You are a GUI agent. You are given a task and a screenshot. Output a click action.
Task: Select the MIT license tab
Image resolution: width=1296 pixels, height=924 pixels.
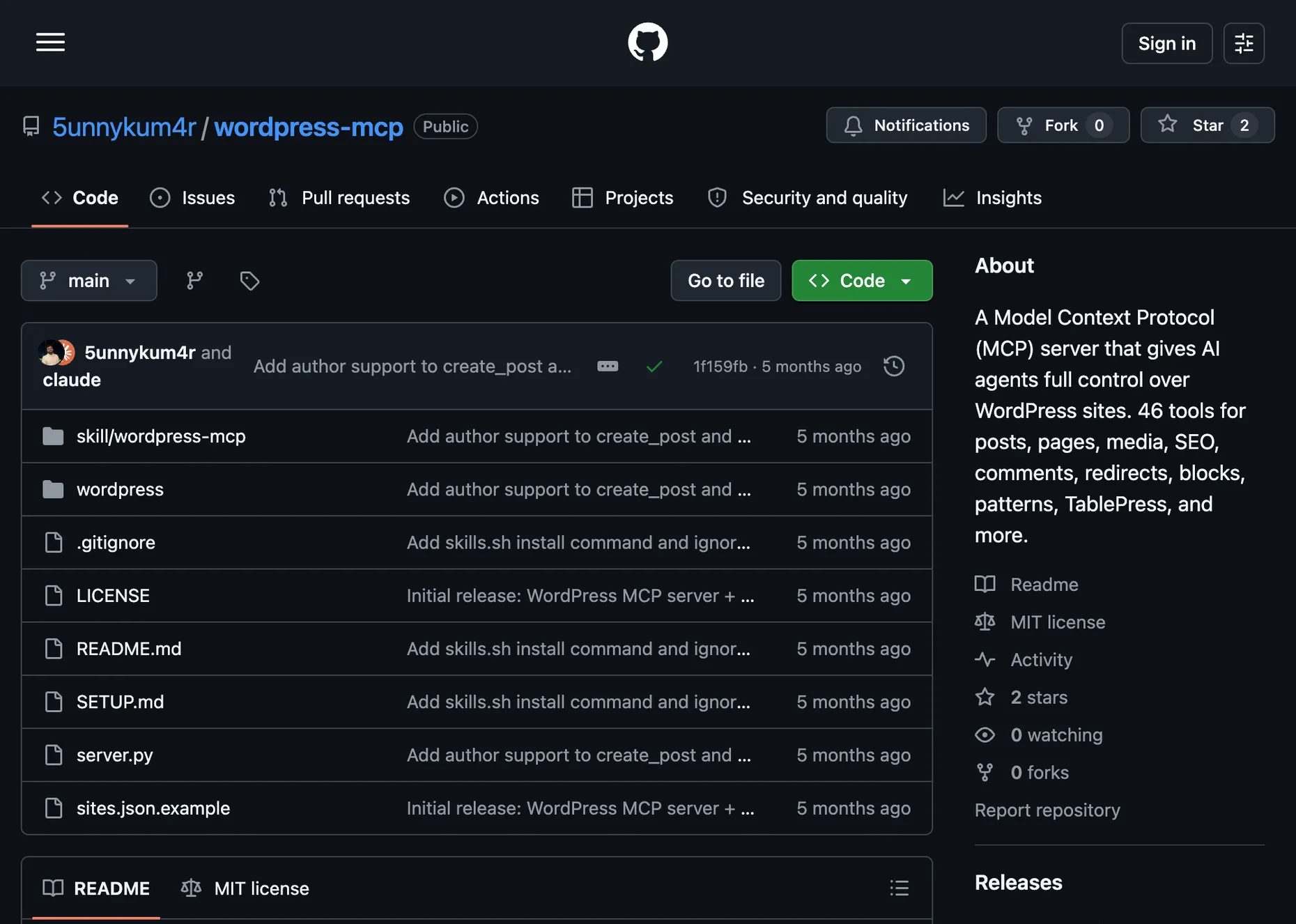(x=245, y=888)
